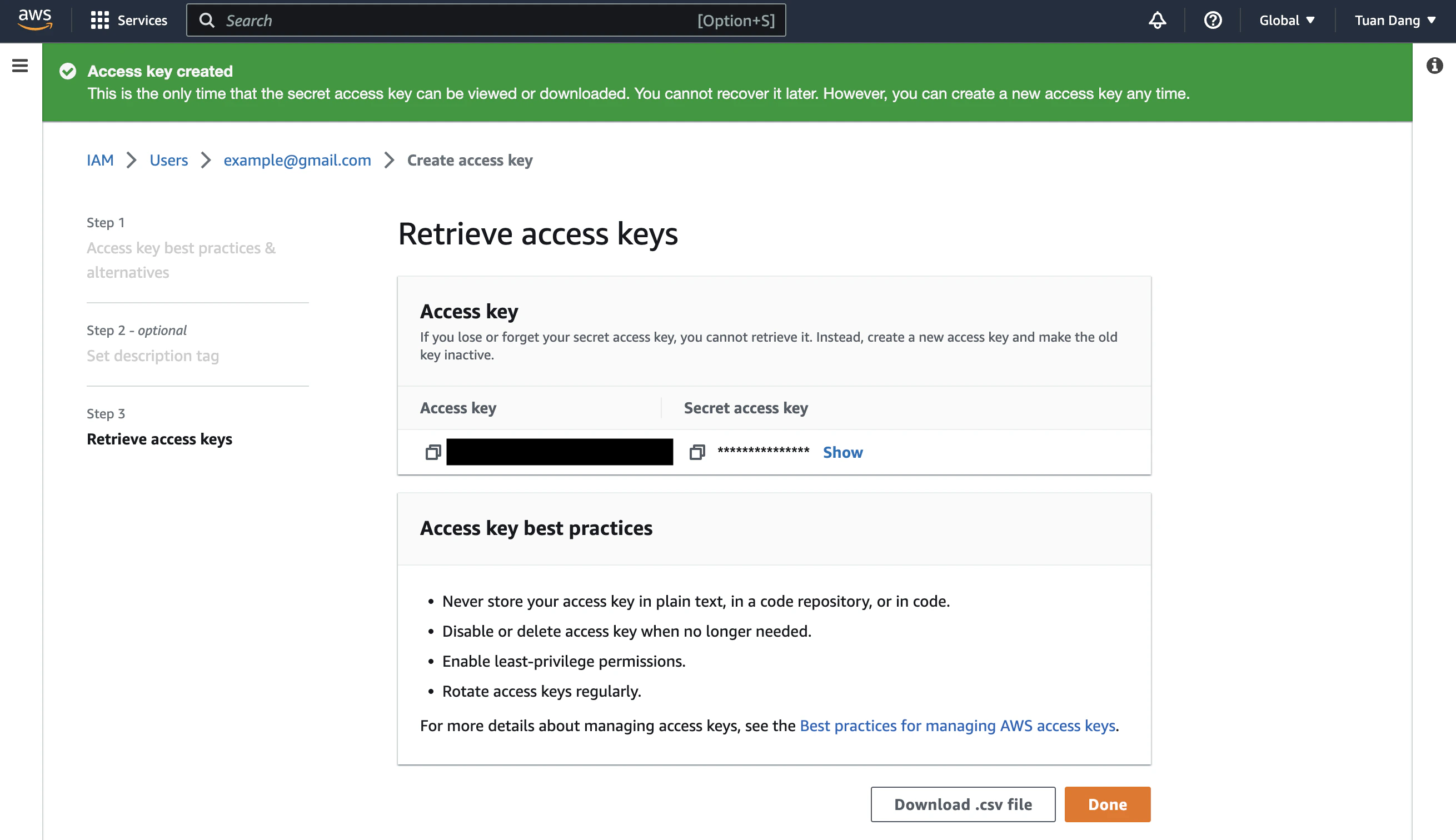The width and height of the screenshot is (1456, 840).
Task: Click the Access key created banner title
Action: coord(160,71)
